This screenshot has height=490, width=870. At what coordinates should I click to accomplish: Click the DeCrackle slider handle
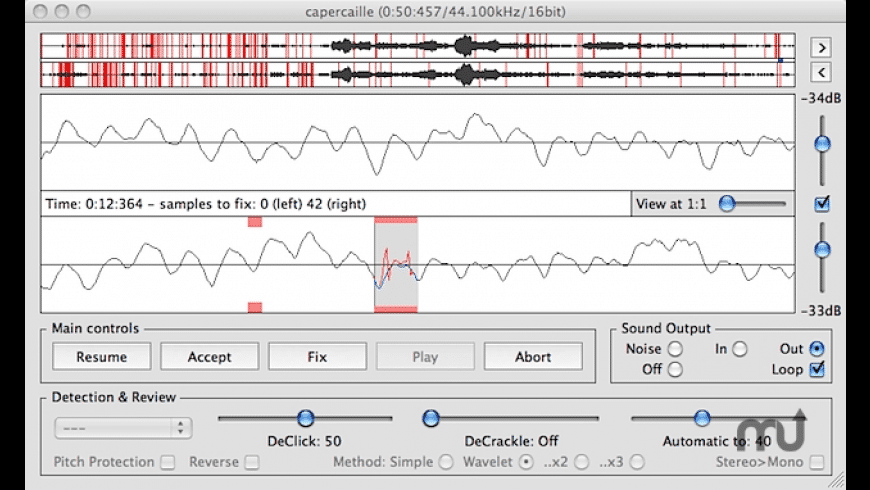(431, 418)
